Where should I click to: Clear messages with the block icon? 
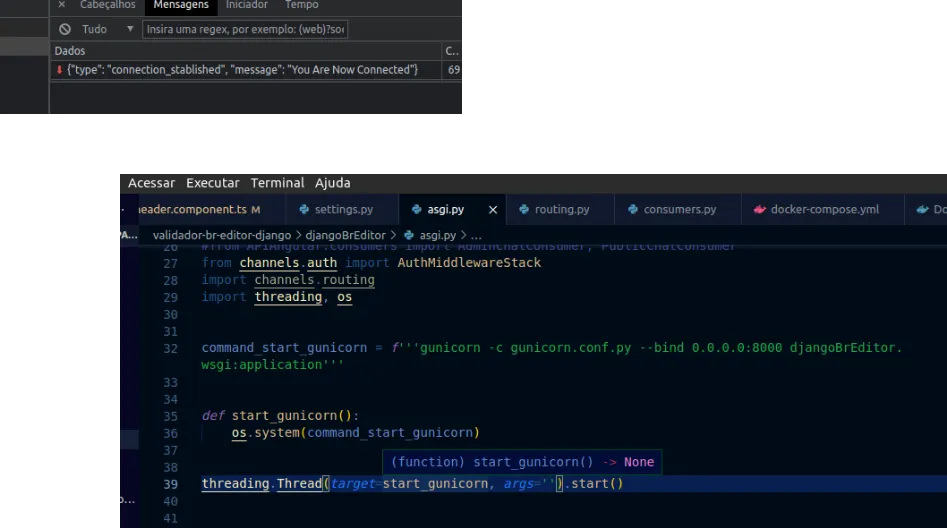point(65,29)
